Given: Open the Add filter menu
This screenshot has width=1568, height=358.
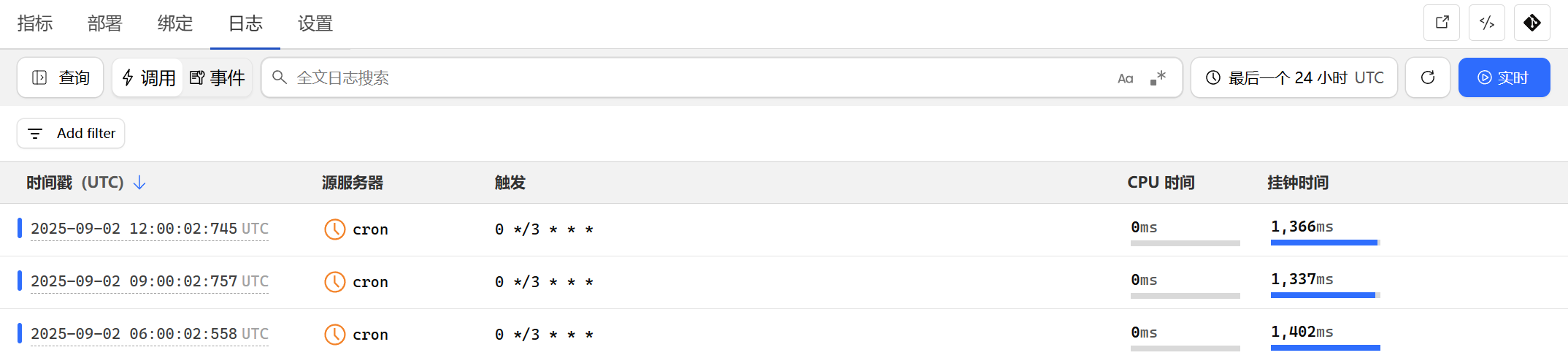Looking at the screenshot, I should tap(71, 134).
